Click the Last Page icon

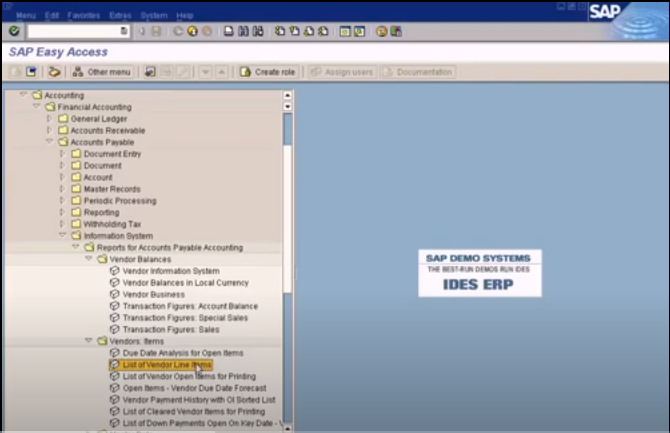[323, 31]
